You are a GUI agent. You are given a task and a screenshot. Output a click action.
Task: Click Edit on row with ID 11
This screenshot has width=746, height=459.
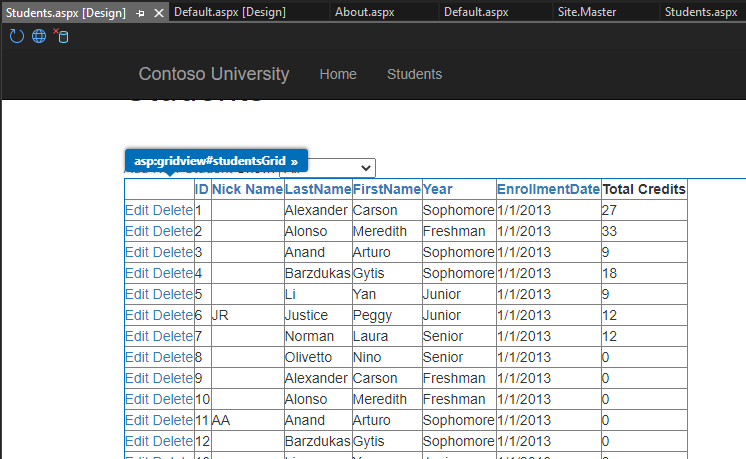click(x=137, y=420)
